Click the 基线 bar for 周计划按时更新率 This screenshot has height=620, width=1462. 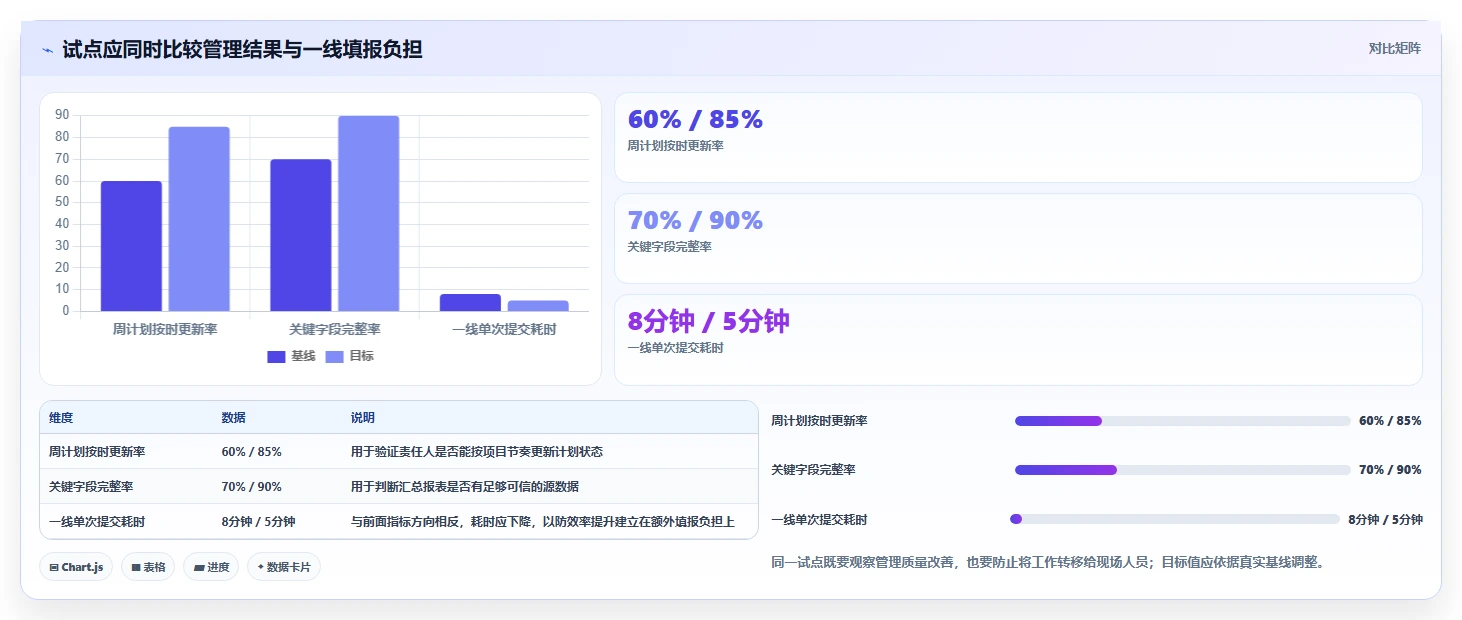pos(131,246)
